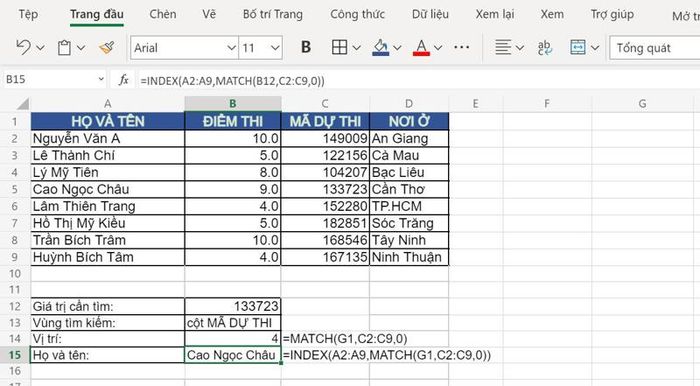The height and width of the screenshot is (386, 700).
Task: Click into the formula bar INDEX formula
Action: point(233,81)
